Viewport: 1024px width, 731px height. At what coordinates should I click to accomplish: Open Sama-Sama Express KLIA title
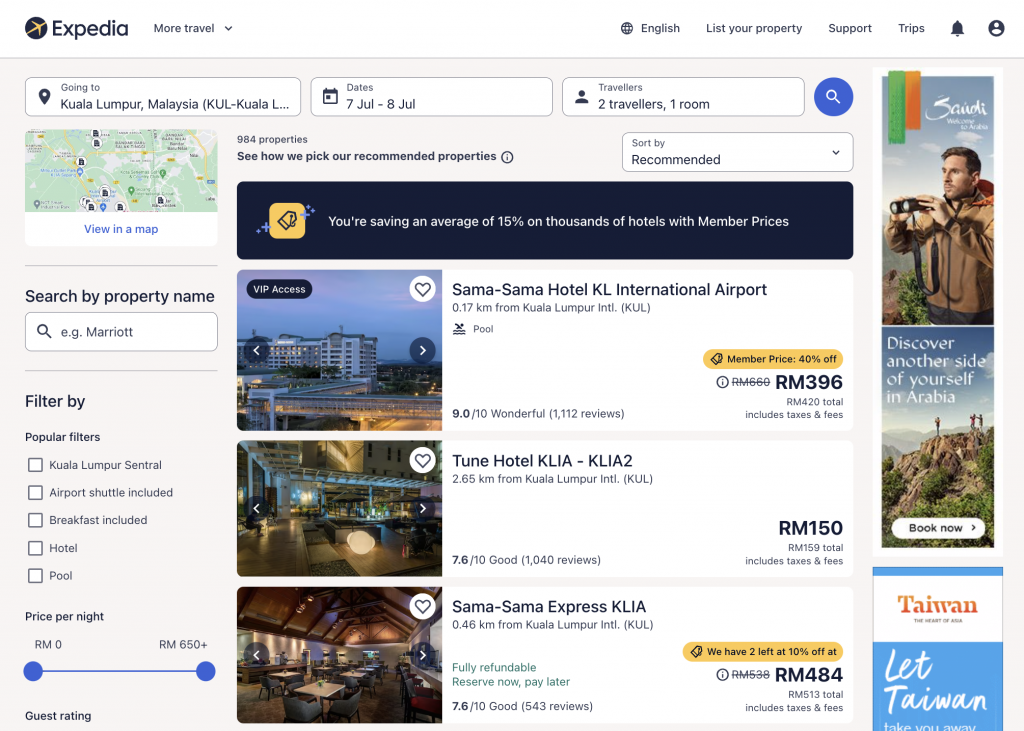[x=549, y=606]
